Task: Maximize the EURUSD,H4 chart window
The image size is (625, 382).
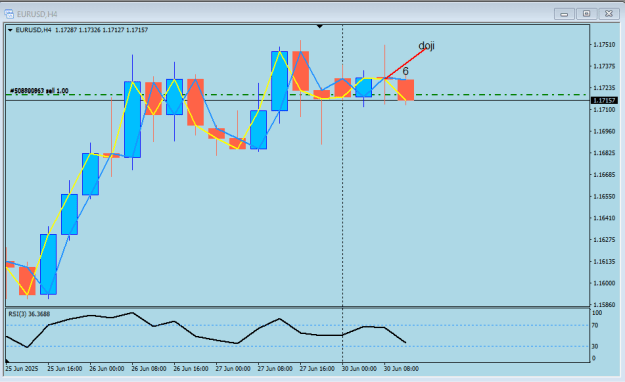Action: pyautogui.click(x=586, y=14)
